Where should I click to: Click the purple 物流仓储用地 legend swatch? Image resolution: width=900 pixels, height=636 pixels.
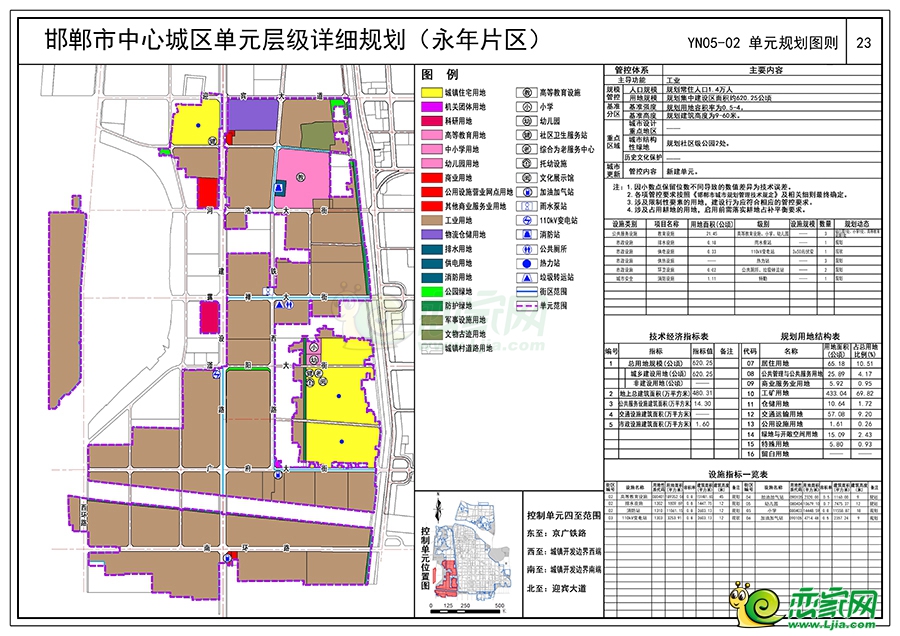tap(431, 235)
